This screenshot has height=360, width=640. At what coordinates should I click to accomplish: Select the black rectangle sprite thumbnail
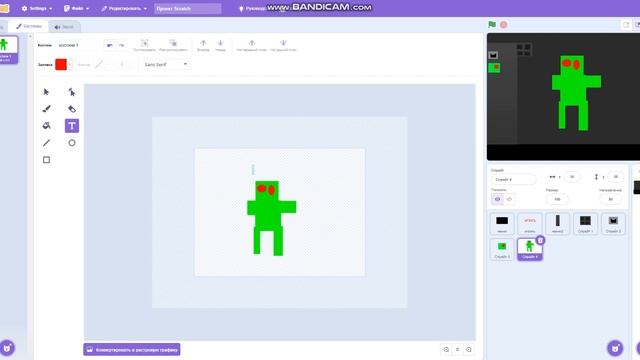click(502, 224)
